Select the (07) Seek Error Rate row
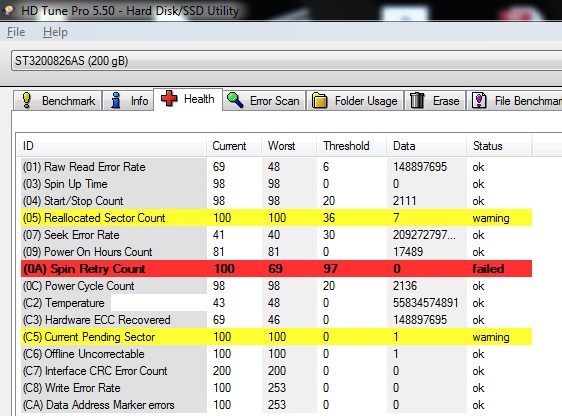The image size is (562, 416). pyautogui.click(x=276, y=235)
